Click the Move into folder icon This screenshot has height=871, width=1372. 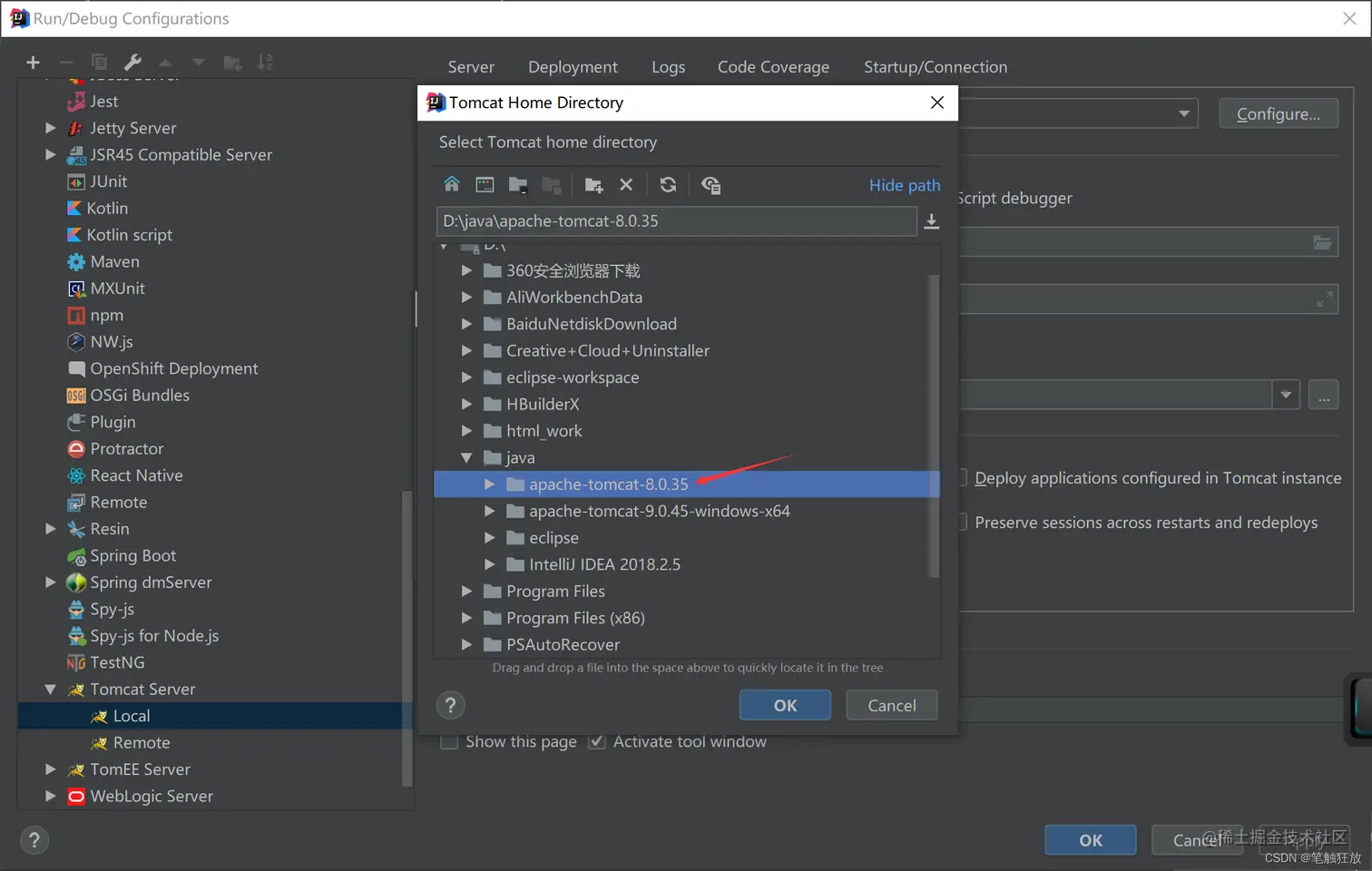coord(232,63)
